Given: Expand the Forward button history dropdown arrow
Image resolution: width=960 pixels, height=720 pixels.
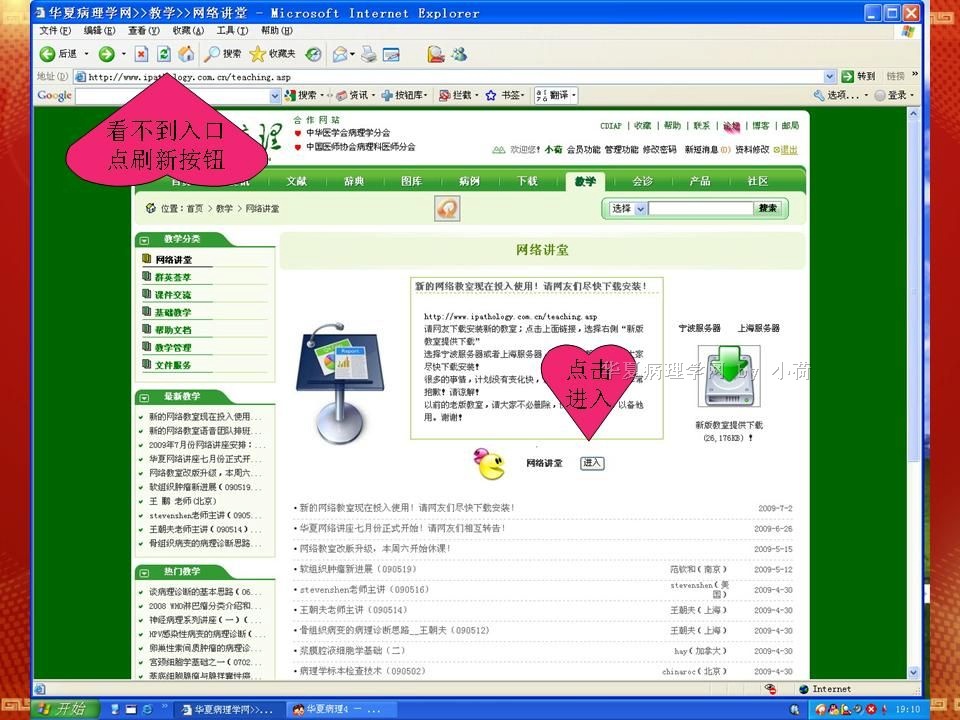Looking at the screenshot, I should tap(124, 54).
